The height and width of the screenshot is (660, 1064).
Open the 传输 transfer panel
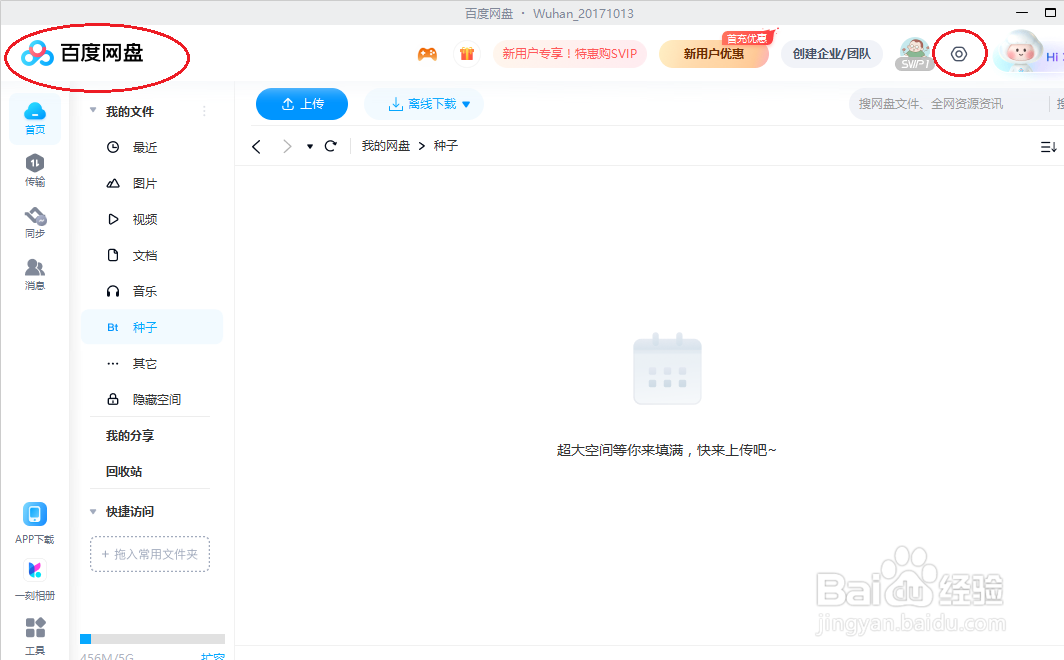35,170
